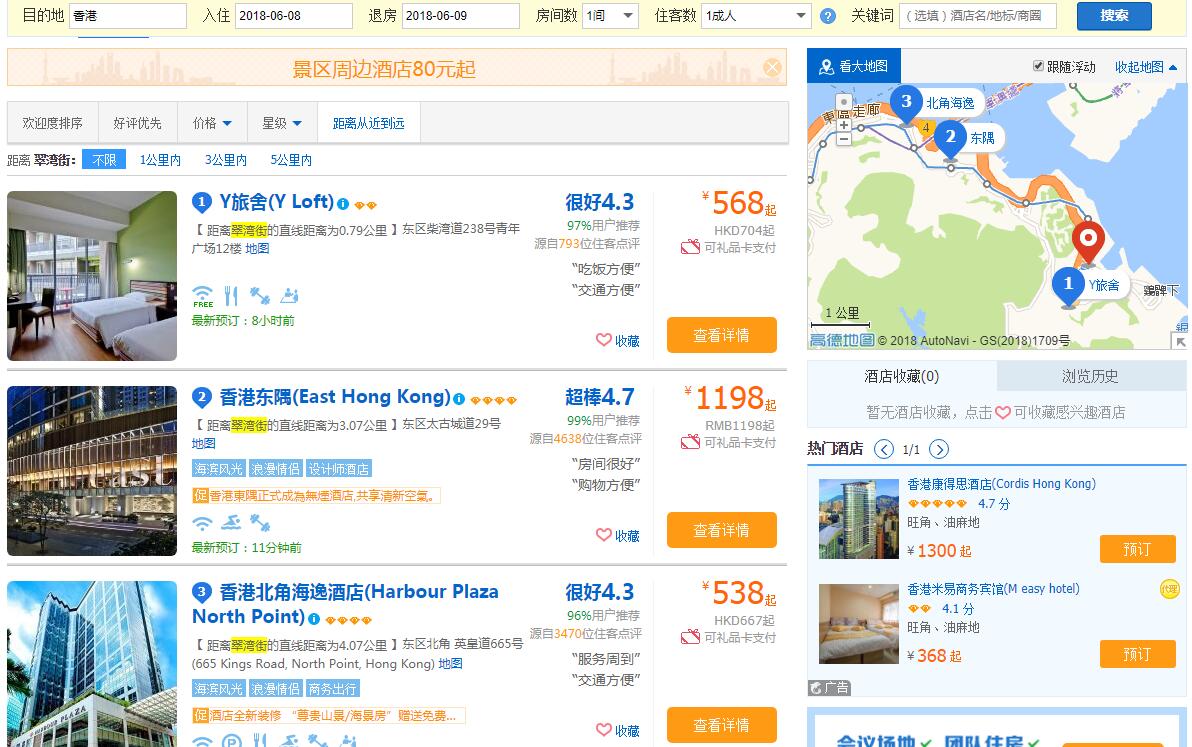Click the help question mark icon beside guest count
Viewport: 1192px width, 747px height.
[829, 16]
